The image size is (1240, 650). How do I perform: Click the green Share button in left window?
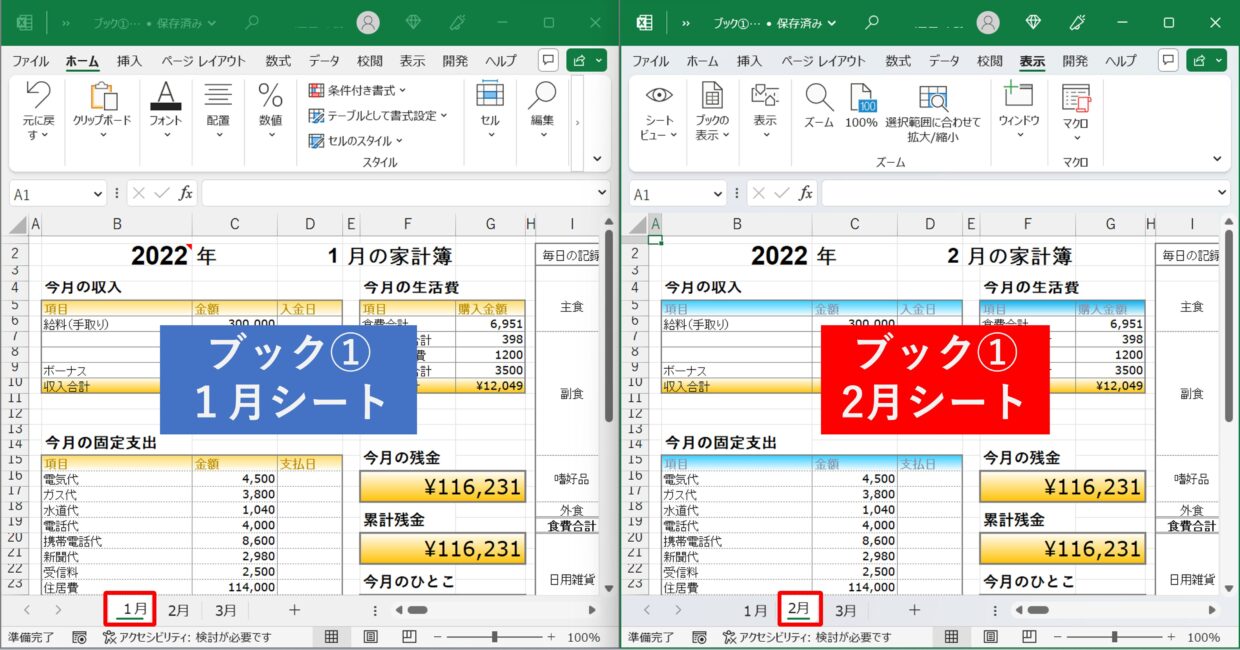coord(586,60)
